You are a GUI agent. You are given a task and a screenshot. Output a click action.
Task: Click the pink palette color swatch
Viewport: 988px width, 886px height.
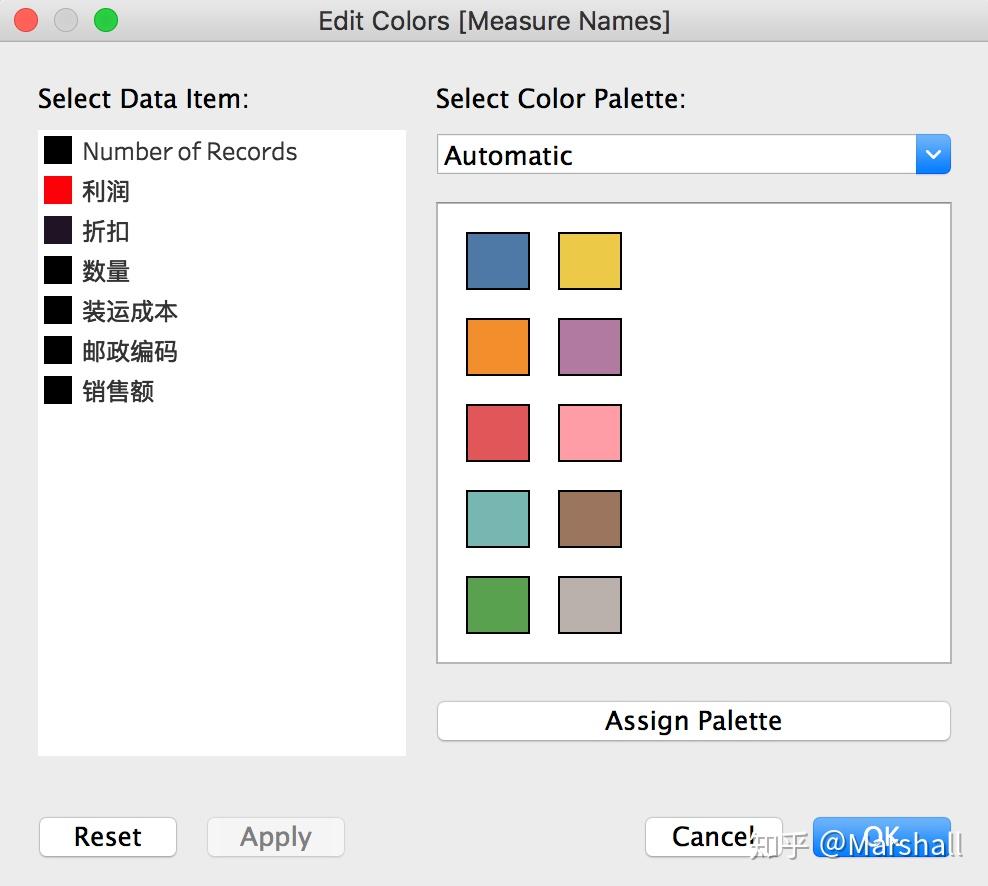(x=590, y=433)
